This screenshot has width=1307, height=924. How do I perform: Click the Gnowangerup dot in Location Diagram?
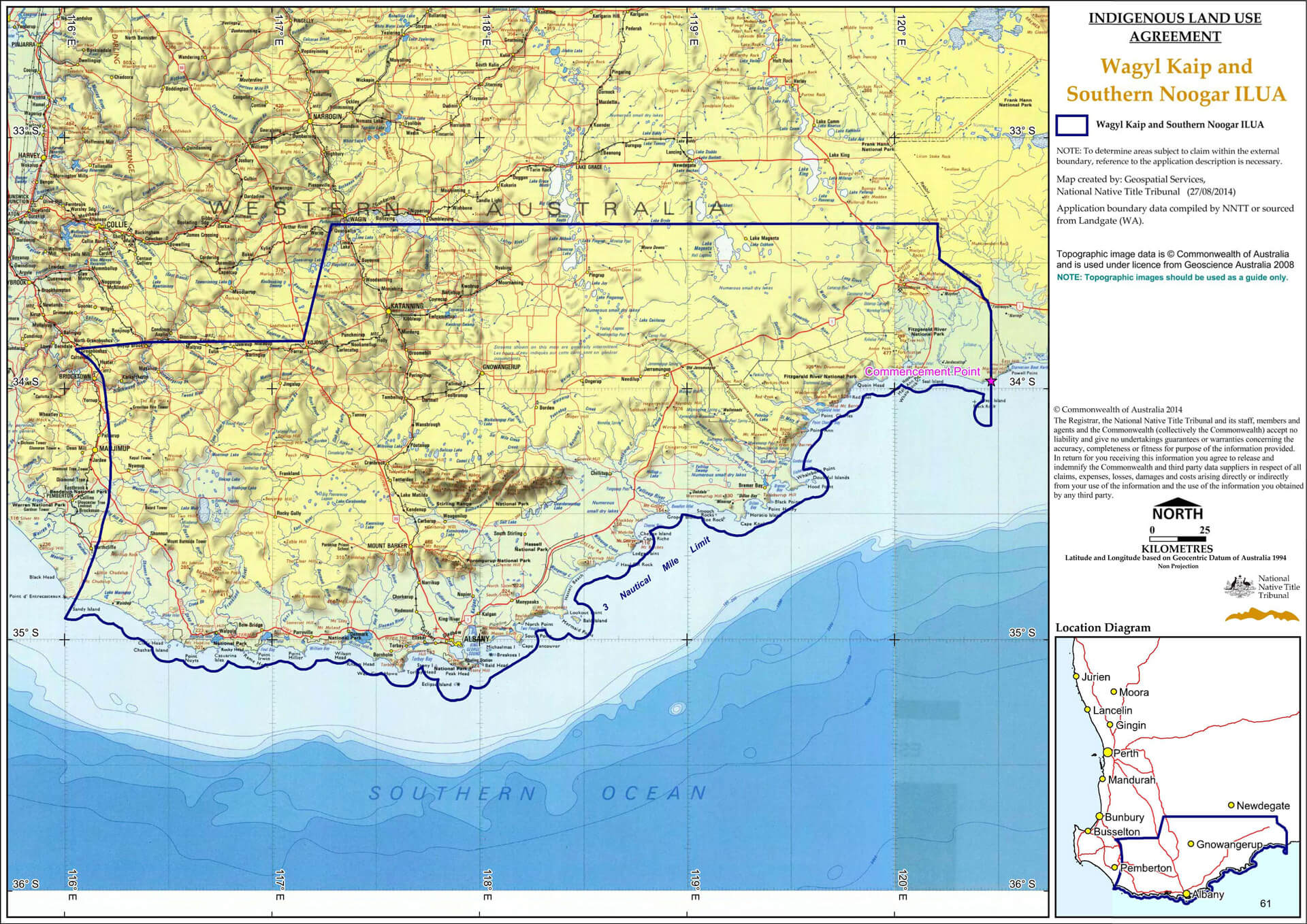pos(1191,844)
